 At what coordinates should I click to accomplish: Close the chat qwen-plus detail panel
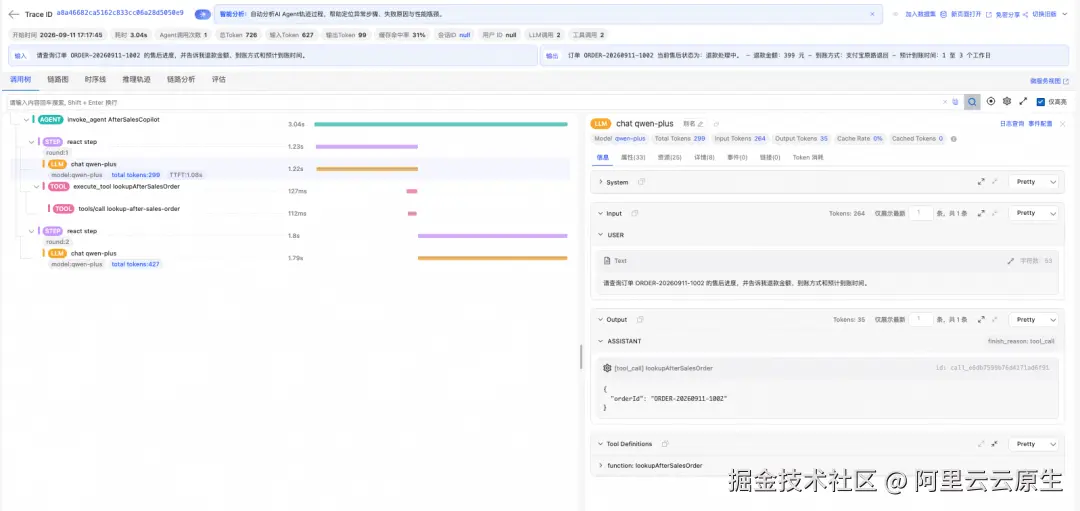tap(1063, 124)
